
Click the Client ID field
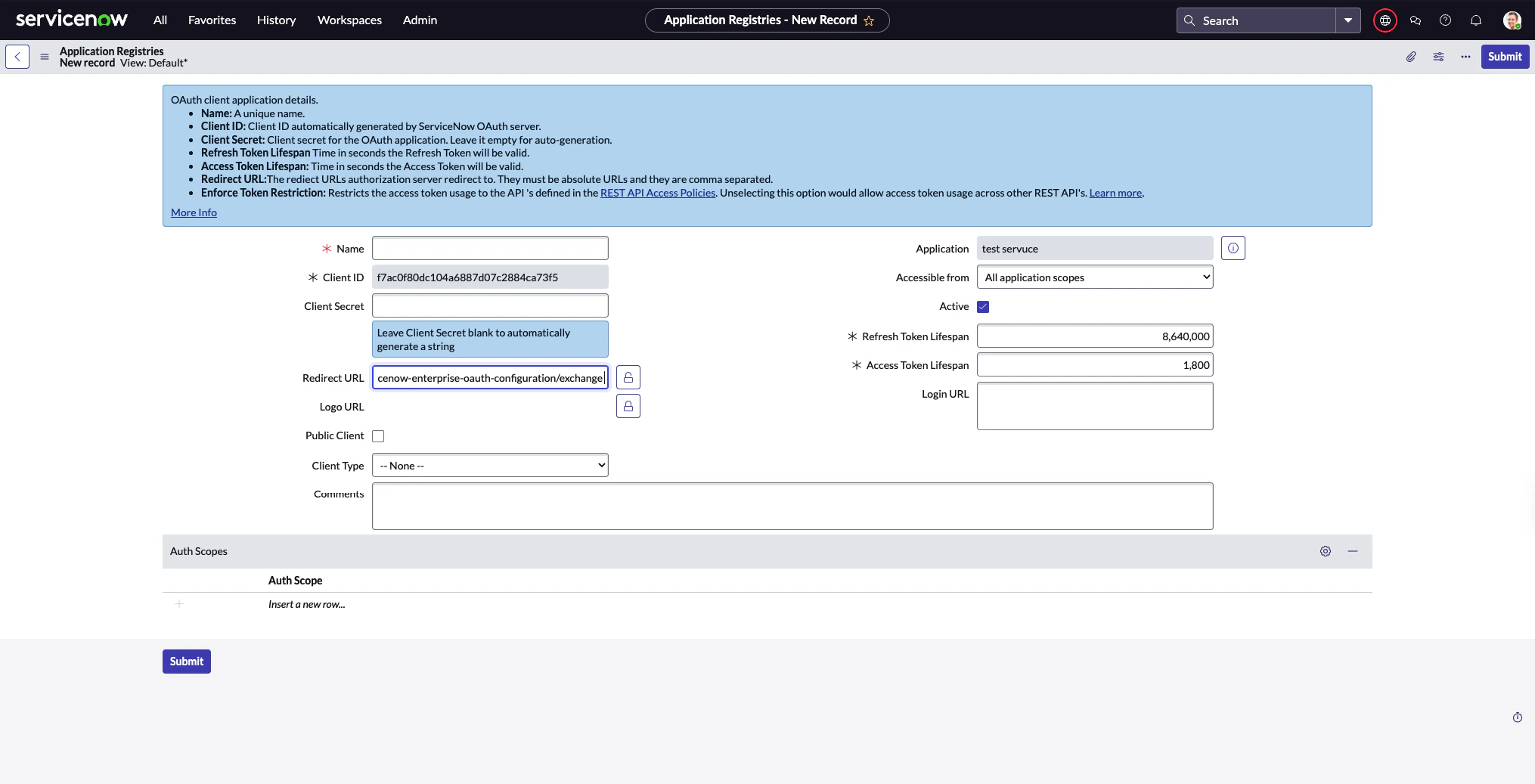[490, 277]
